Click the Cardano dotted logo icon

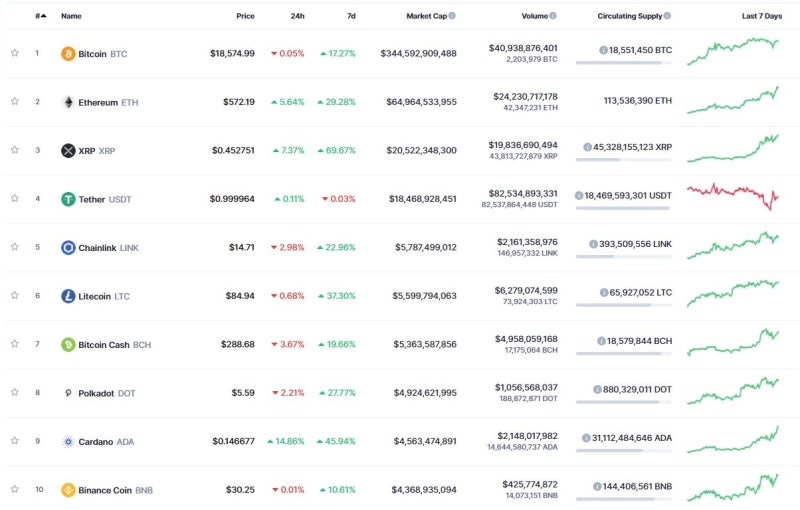pos(68,441)
